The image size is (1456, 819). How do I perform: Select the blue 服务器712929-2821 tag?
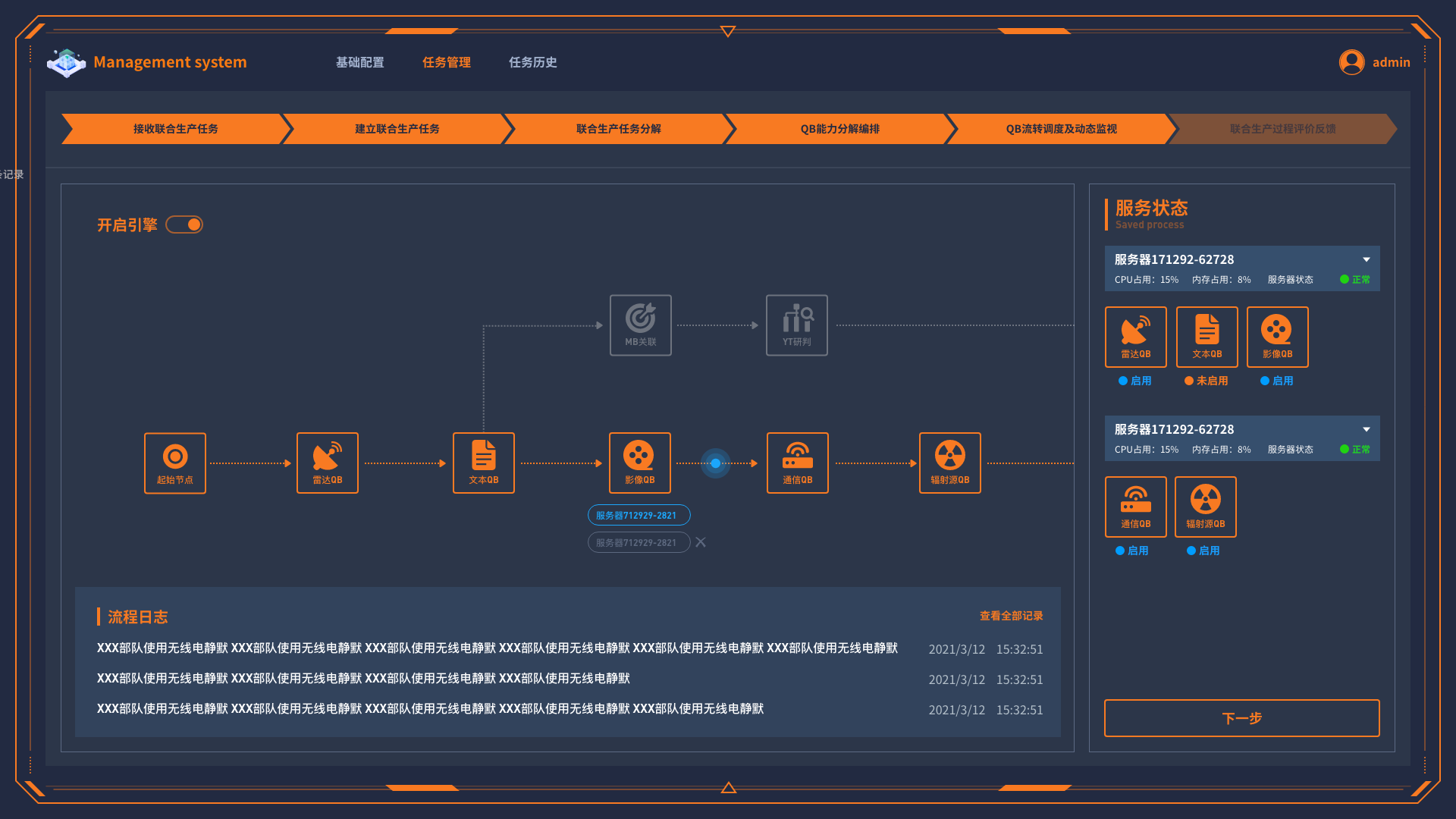click(x=639, y=515)
